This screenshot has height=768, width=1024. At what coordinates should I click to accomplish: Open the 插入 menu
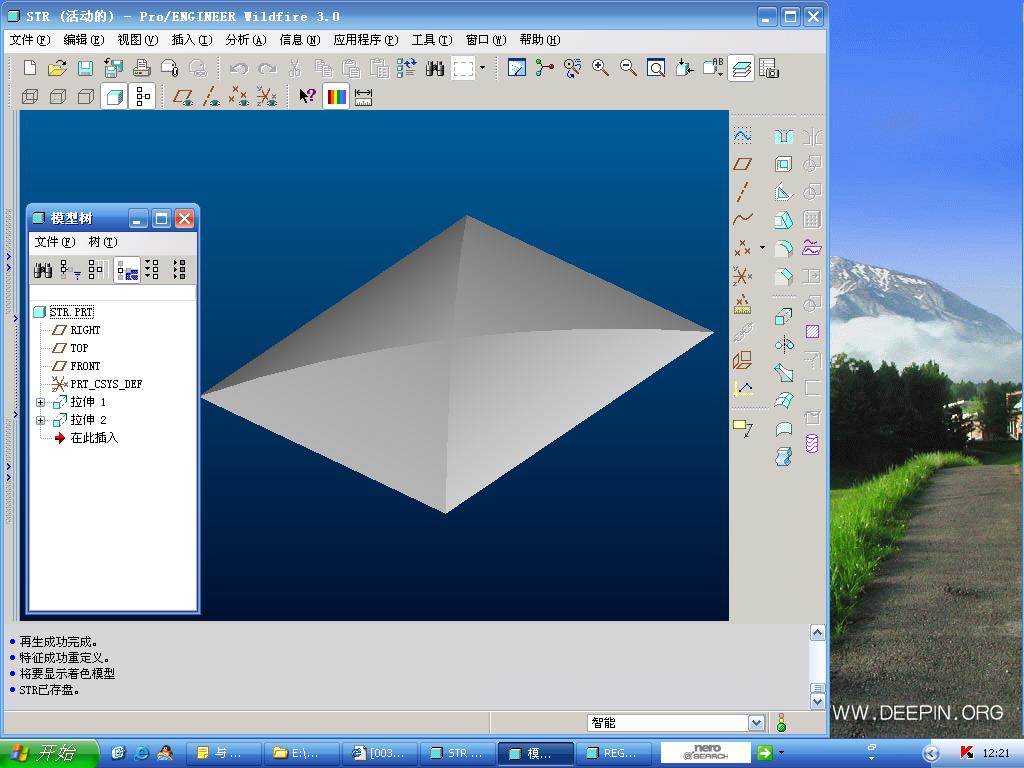click(x=192, y=40)
